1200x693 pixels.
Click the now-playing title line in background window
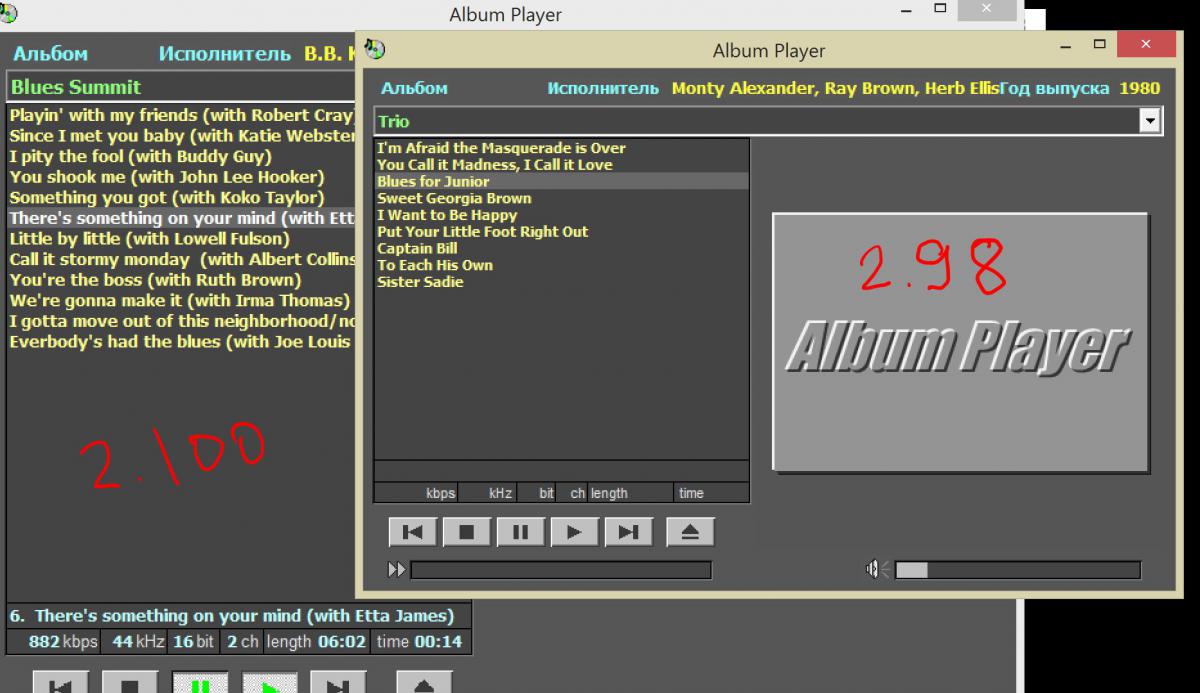pos(238,616)
